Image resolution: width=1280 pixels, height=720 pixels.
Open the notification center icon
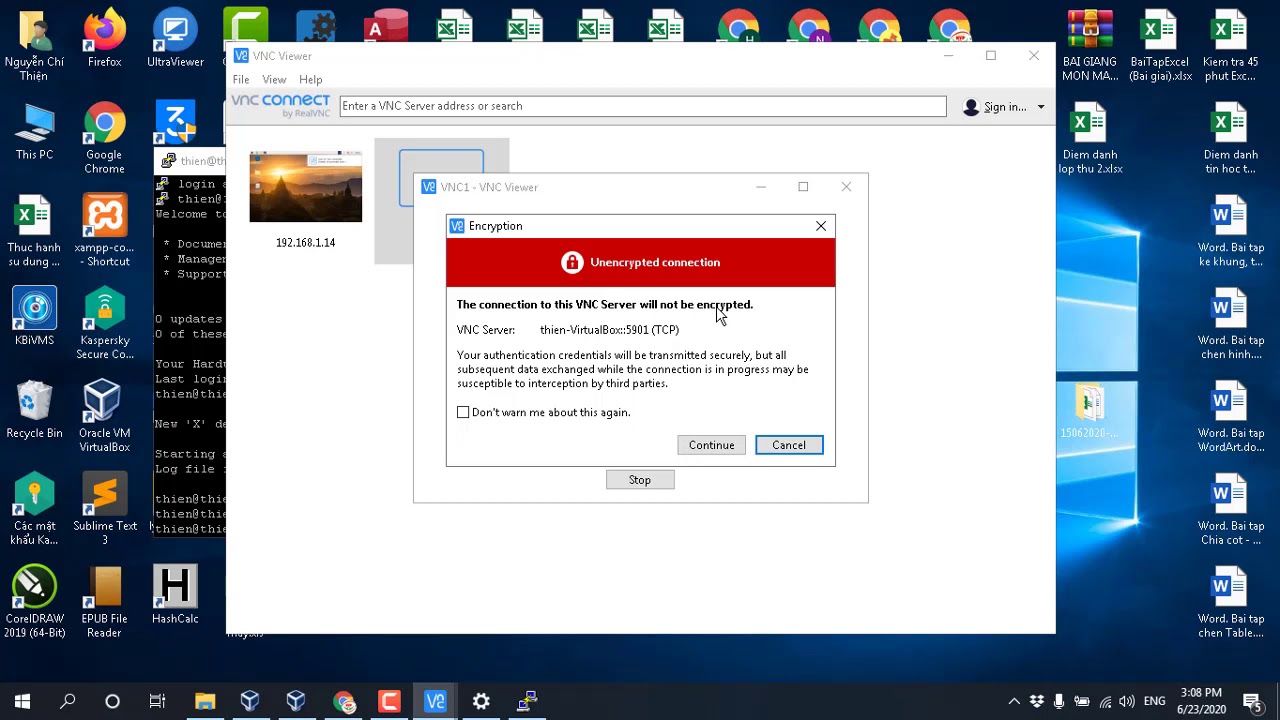click(x=1253, y=701)
